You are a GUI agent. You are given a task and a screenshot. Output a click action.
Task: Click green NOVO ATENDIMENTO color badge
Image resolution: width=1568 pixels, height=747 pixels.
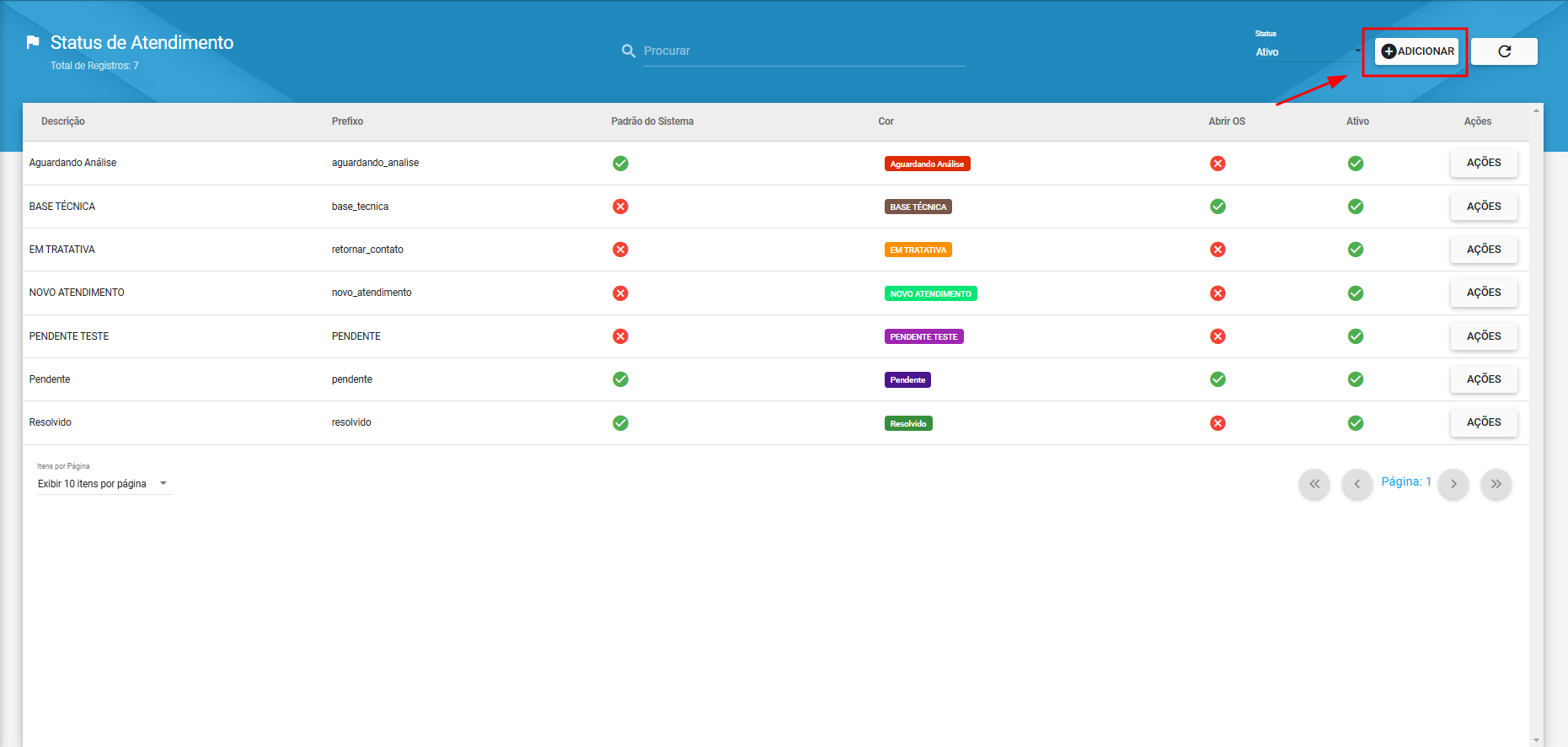[930, 293]
